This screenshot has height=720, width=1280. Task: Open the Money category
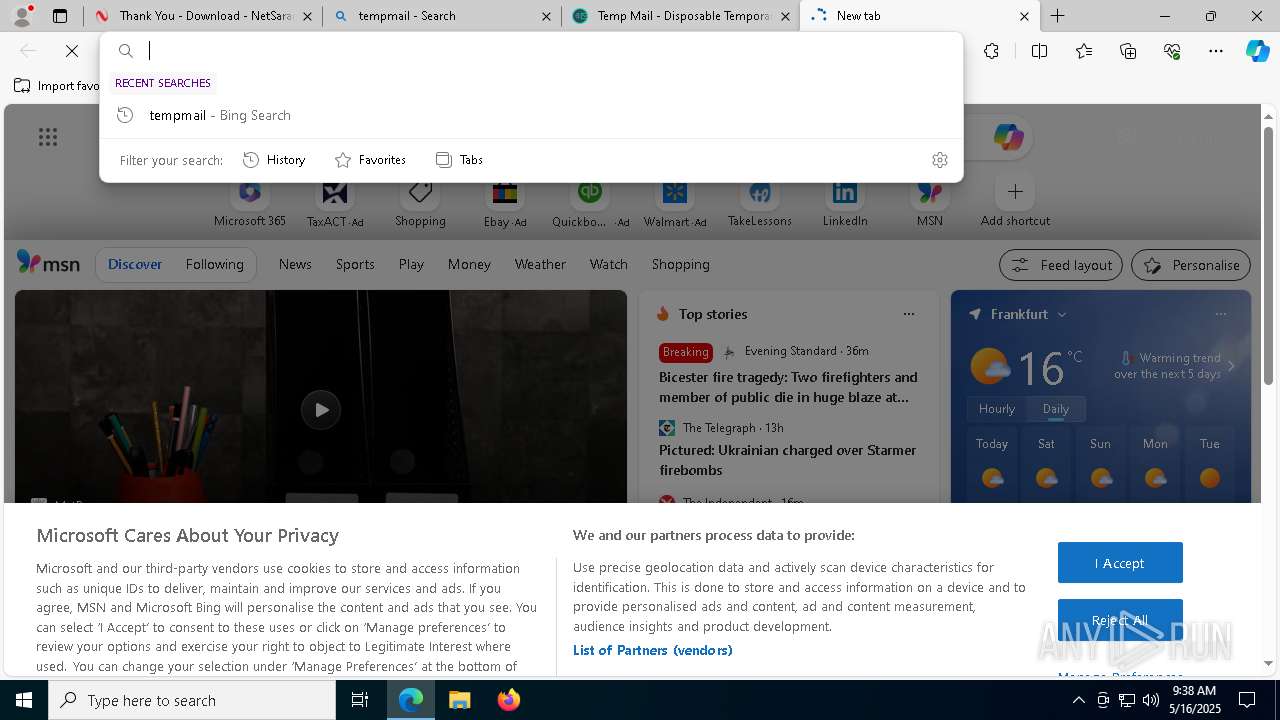pos(469,265)
